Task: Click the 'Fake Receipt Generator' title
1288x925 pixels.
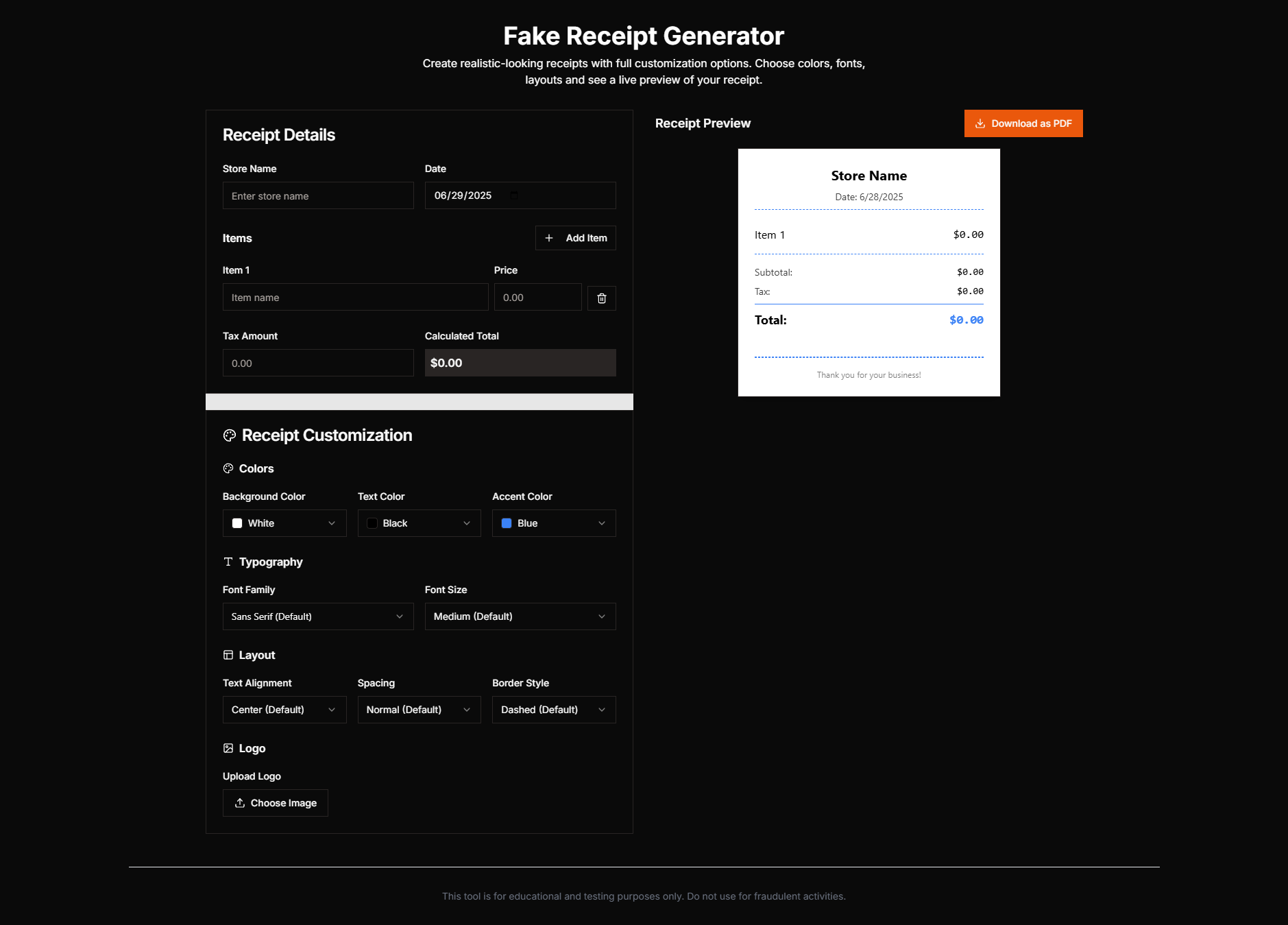Action: (644, 36)
